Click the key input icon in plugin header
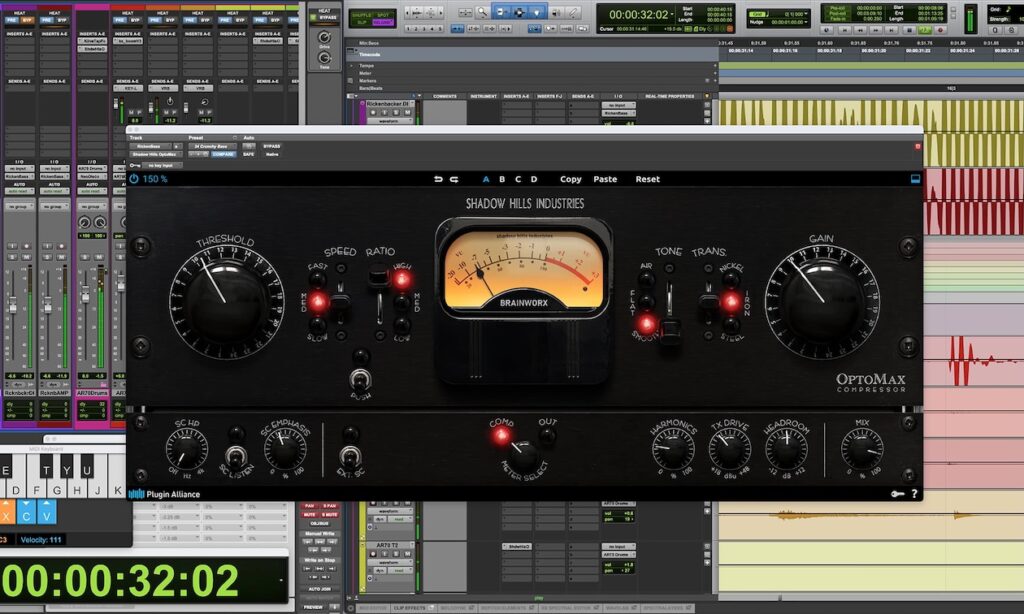This screenshot has height=614, width=1024. pyautogui.click(x=135, y=165)
